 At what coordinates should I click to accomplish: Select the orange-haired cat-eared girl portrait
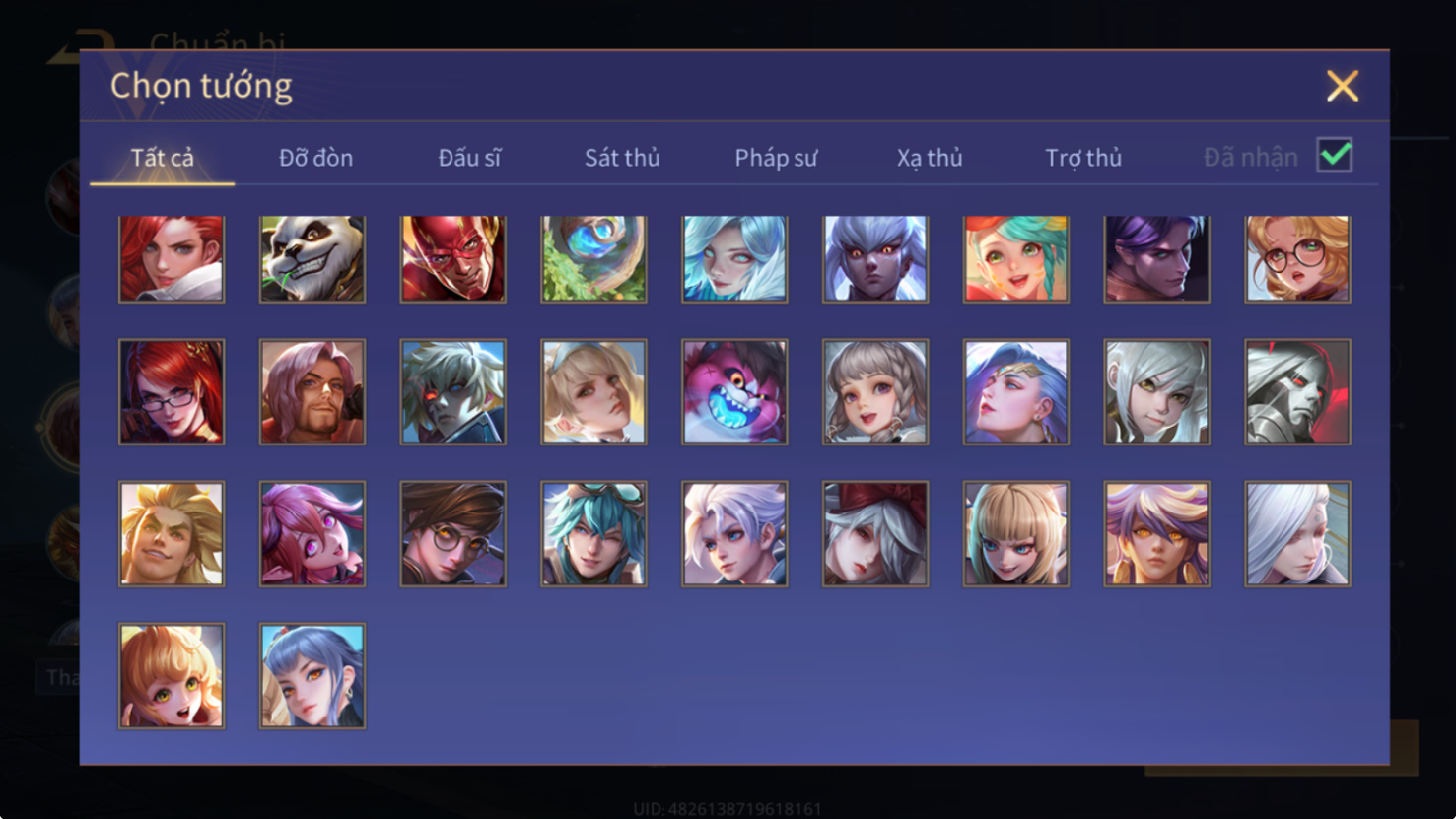[x=172, y=676]
